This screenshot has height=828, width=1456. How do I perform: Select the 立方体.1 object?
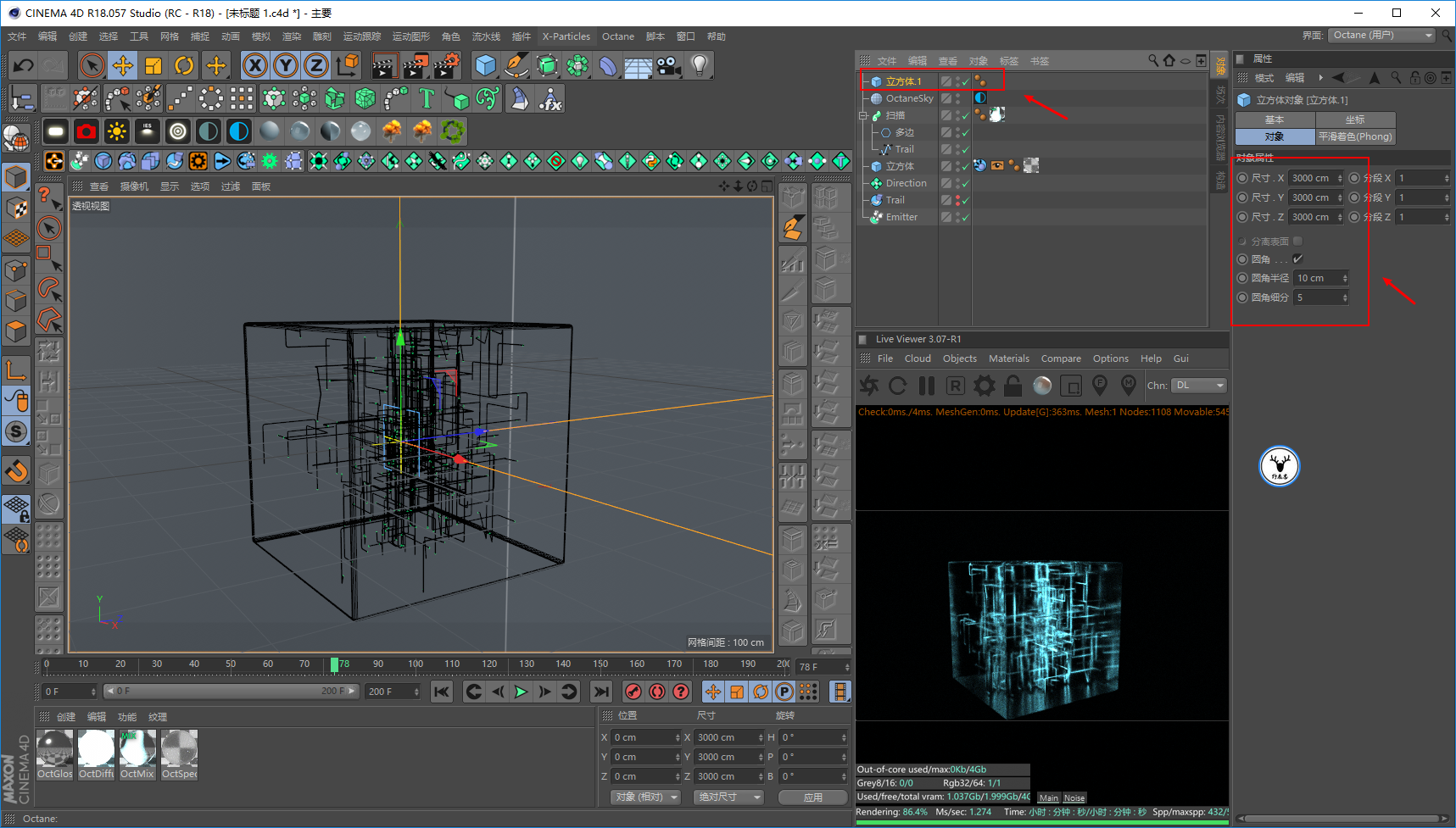[x=904, y=81]
